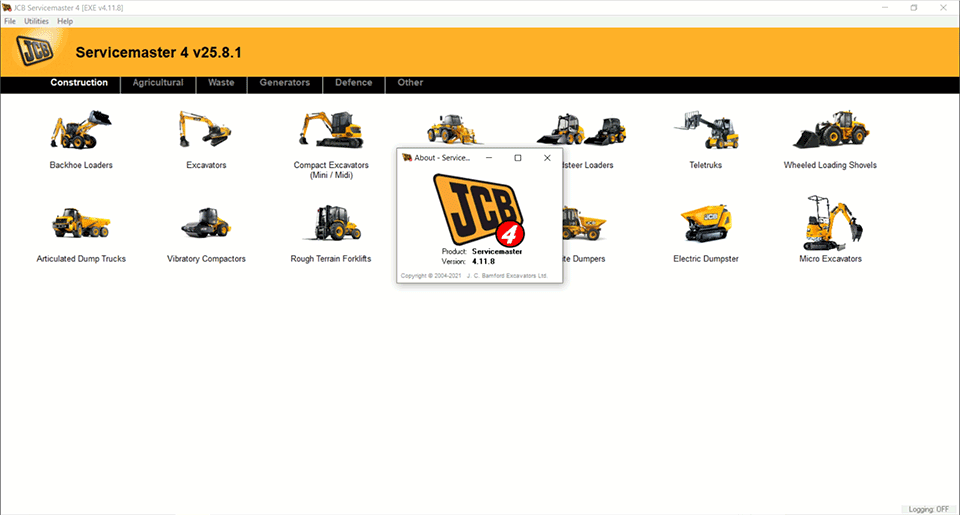Click the site dumper machine image
This screenshot has height=515, width=960.
click(x=584, y=223)
